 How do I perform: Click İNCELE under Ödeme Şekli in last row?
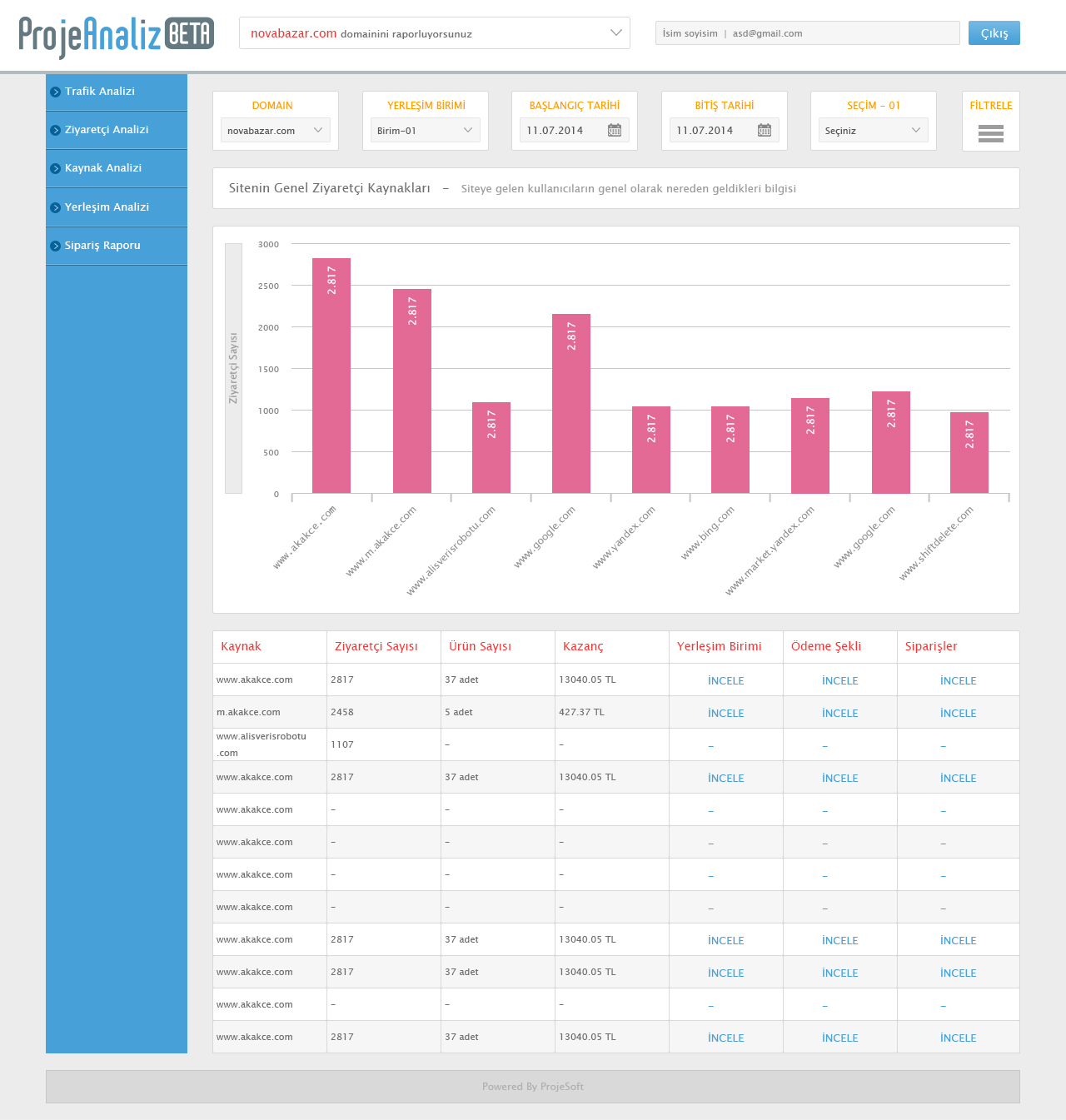click(x=840, y=1038)
